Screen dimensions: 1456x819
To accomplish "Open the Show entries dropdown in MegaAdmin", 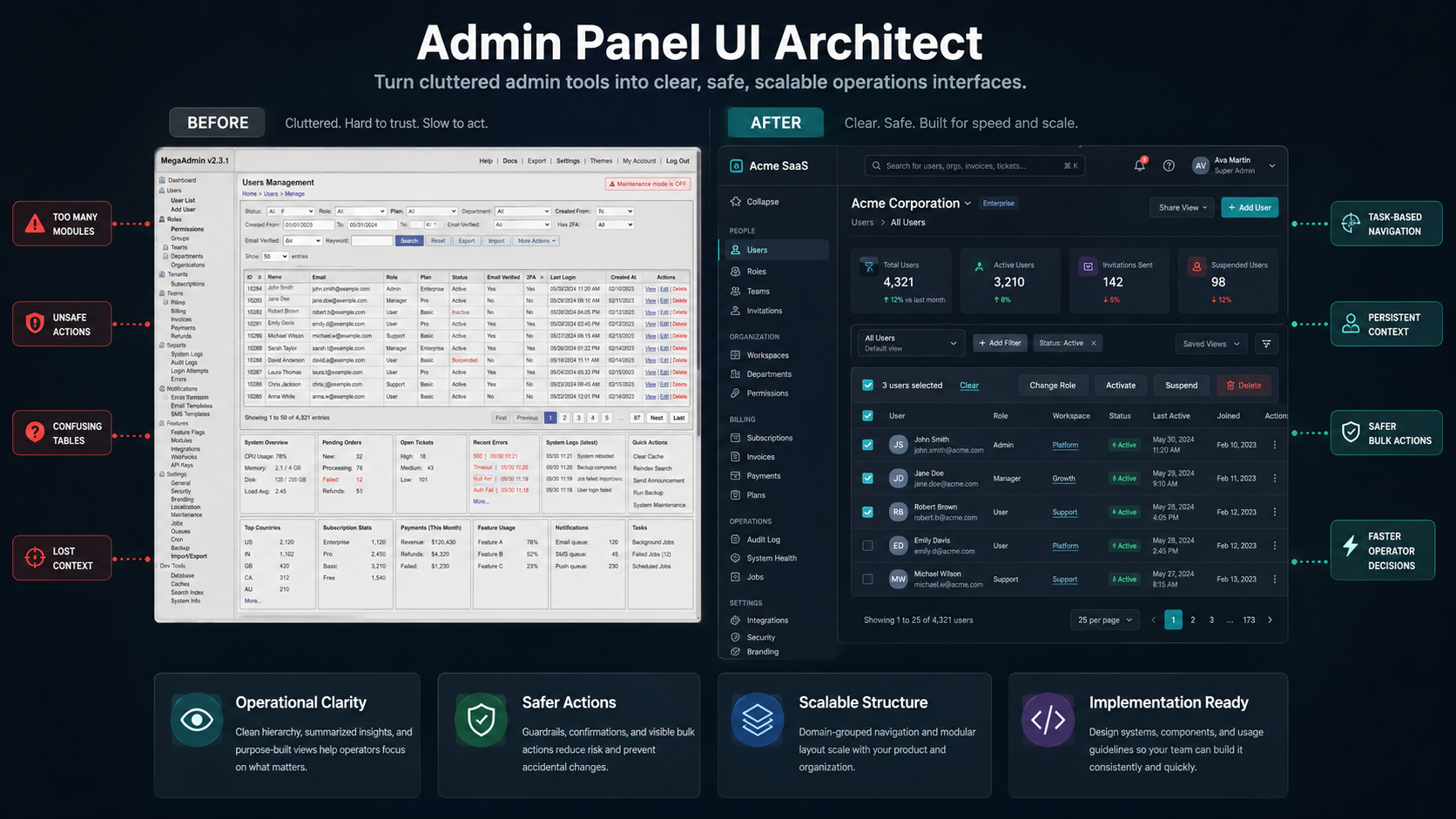I will point(275,257).
